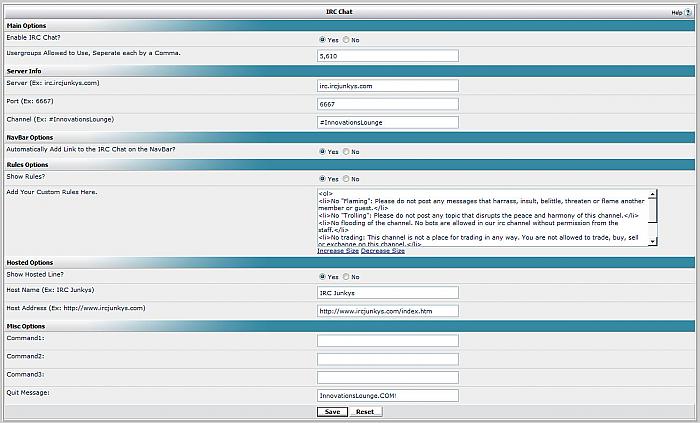The width and height of the screenshot is (700, 423).
Task: Click the Help question mark icon
Action: click(x=688, y=12)
